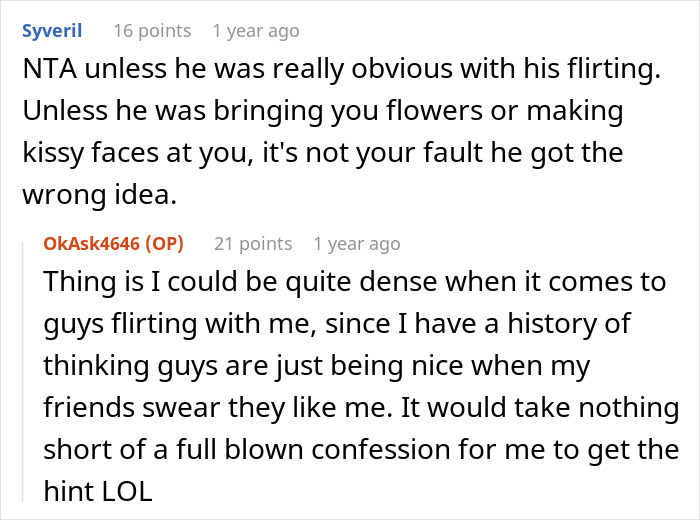
Task: Open timestamp link on OkAsk4646's reply
Action: click(x=357, y=244)
